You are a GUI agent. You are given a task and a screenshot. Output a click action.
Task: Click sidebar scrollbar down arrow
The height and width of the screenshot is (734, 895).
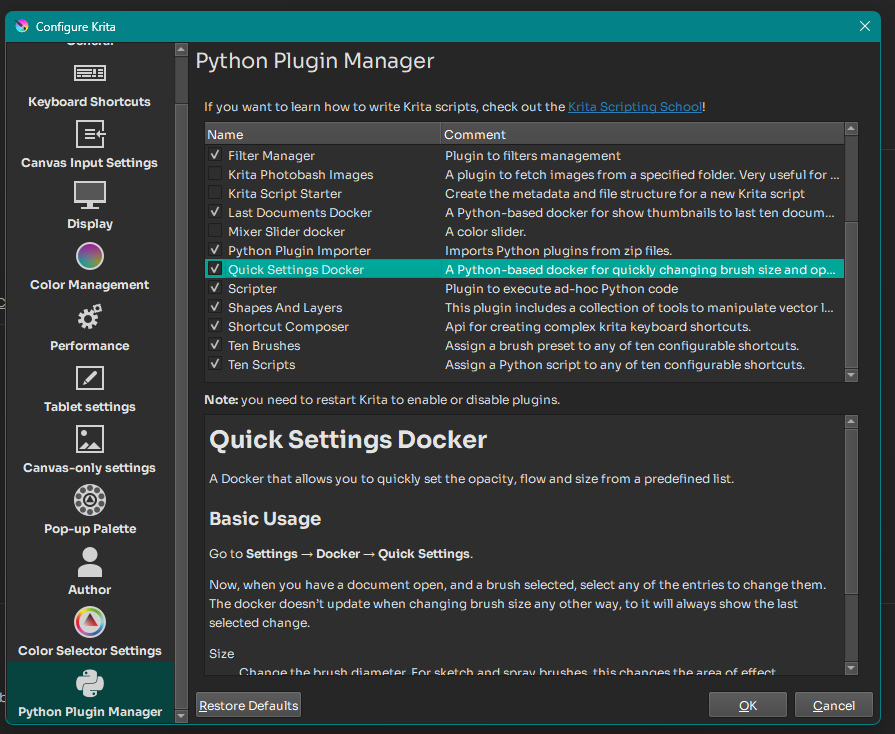coord(181,715)
